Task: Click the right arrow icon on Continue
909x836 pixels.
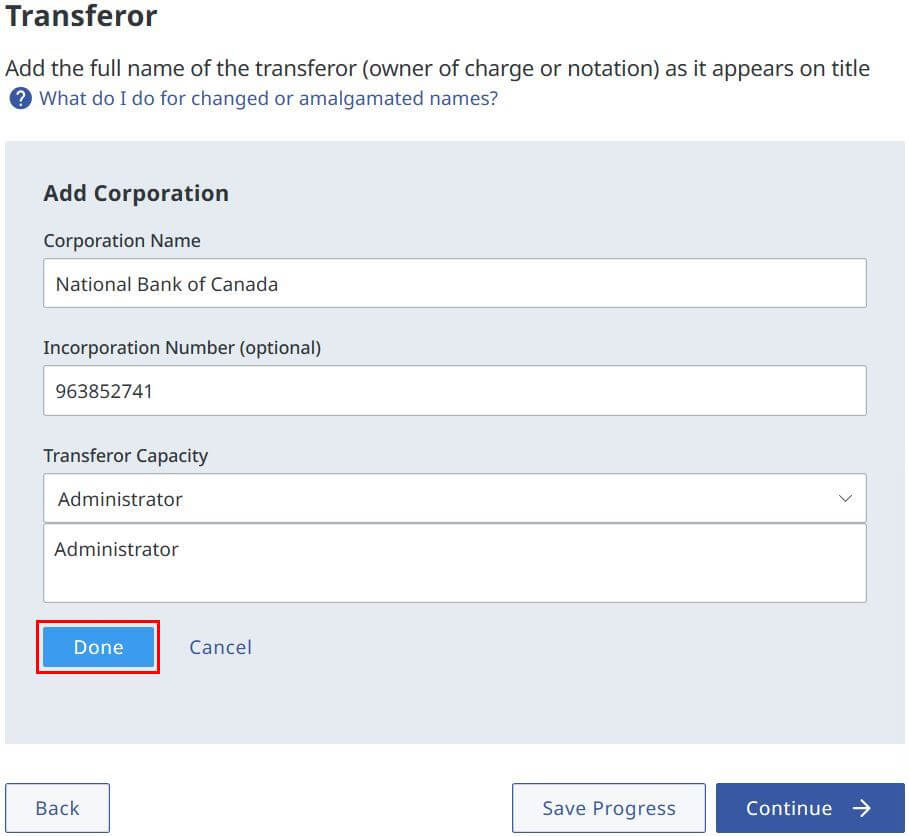Action: (x=862, y=808)
